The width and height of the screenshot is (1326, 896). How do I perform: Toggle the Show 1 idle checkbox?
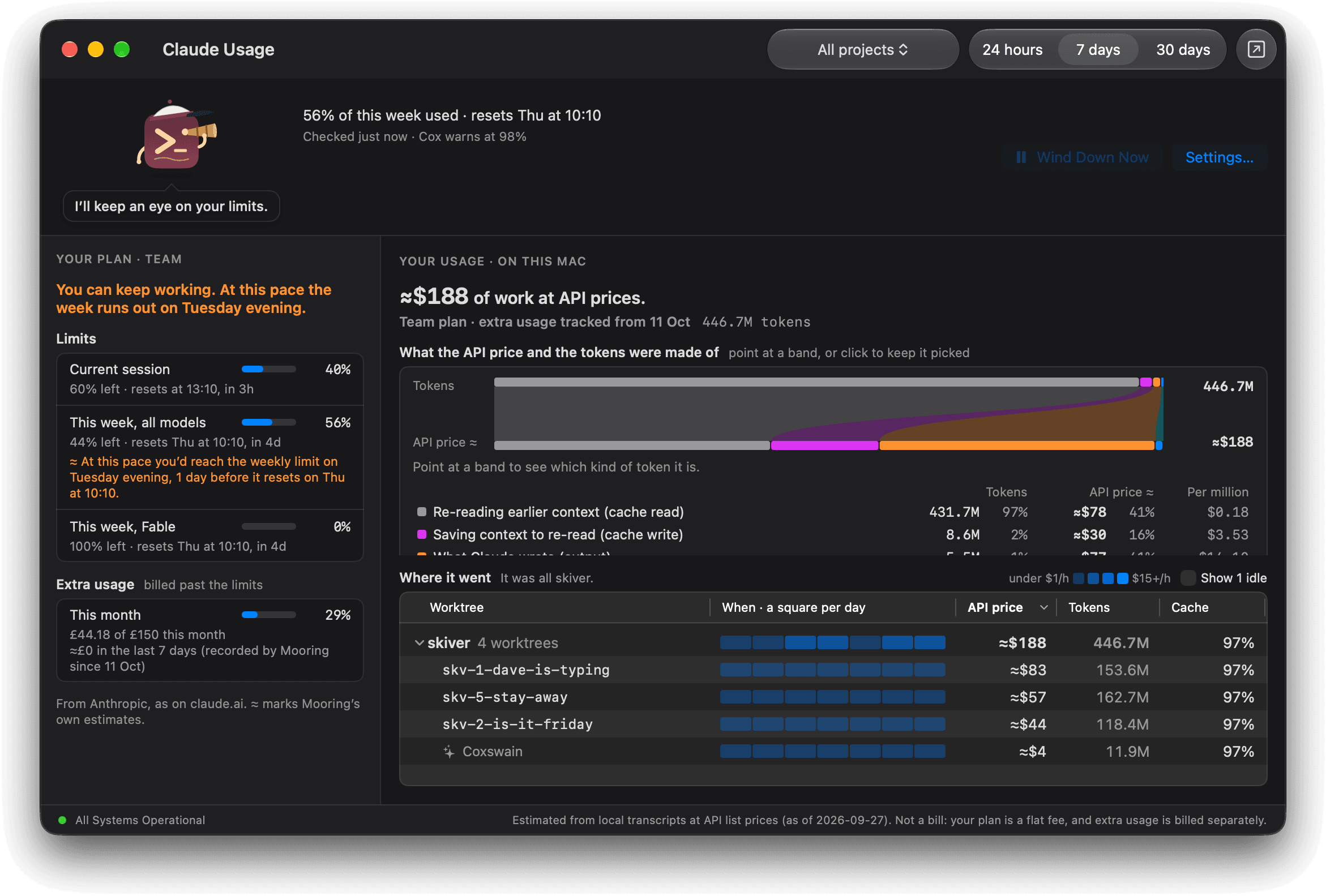(x=1188, y=578)
